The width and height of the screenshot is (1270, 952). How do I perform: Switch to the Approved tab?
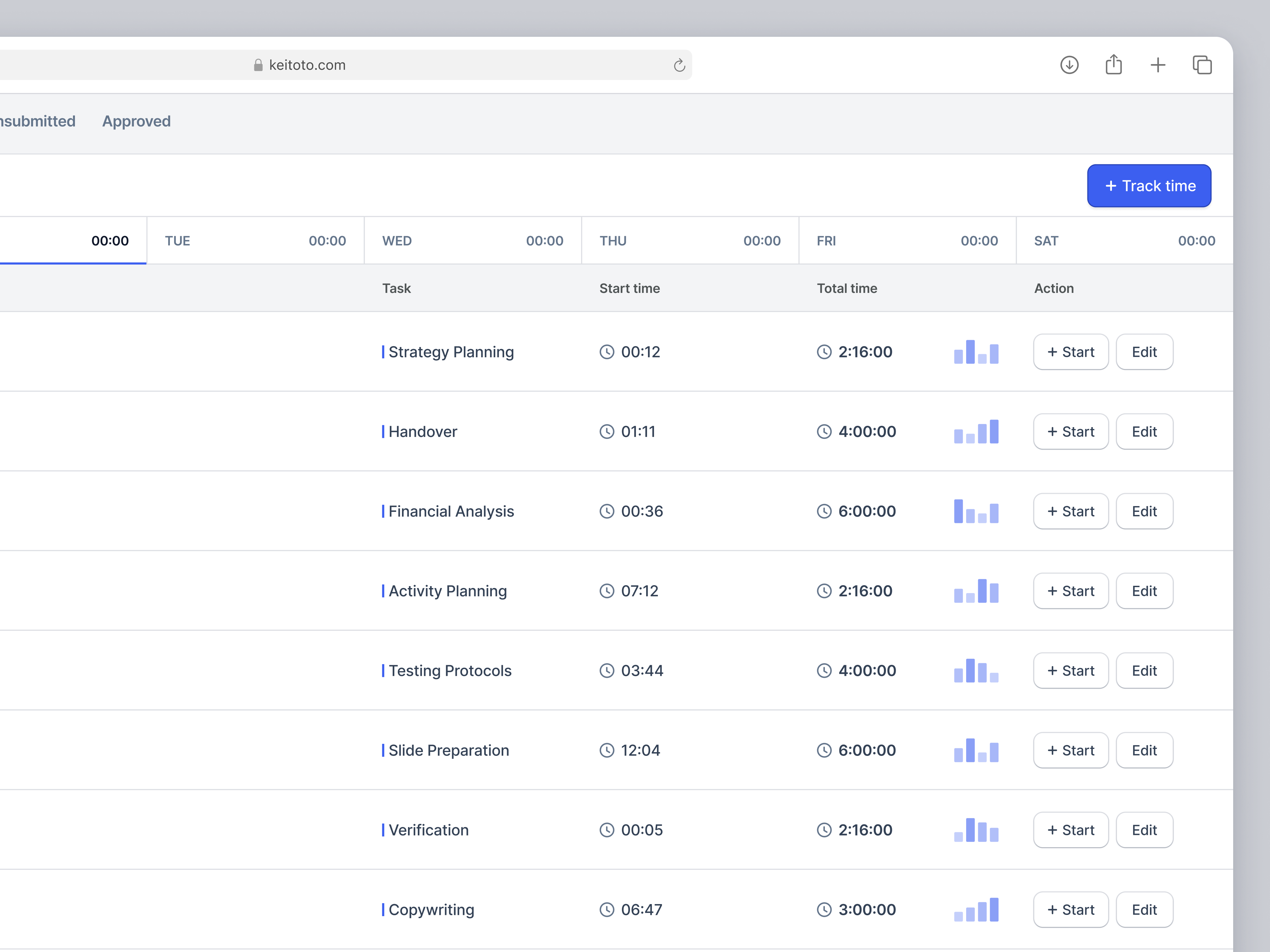click(x=136, y=121)
